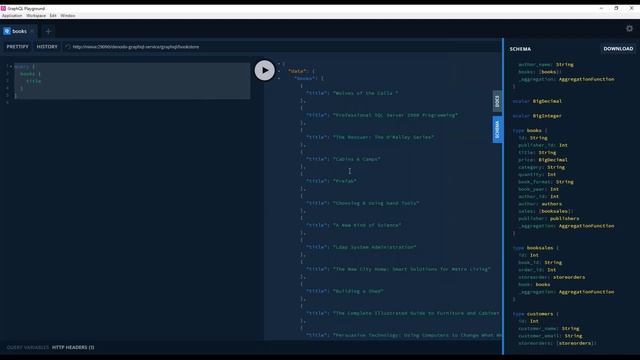Screen dimensions: 640x360
Task: Close the books tab
Action: tap(32, 31)
